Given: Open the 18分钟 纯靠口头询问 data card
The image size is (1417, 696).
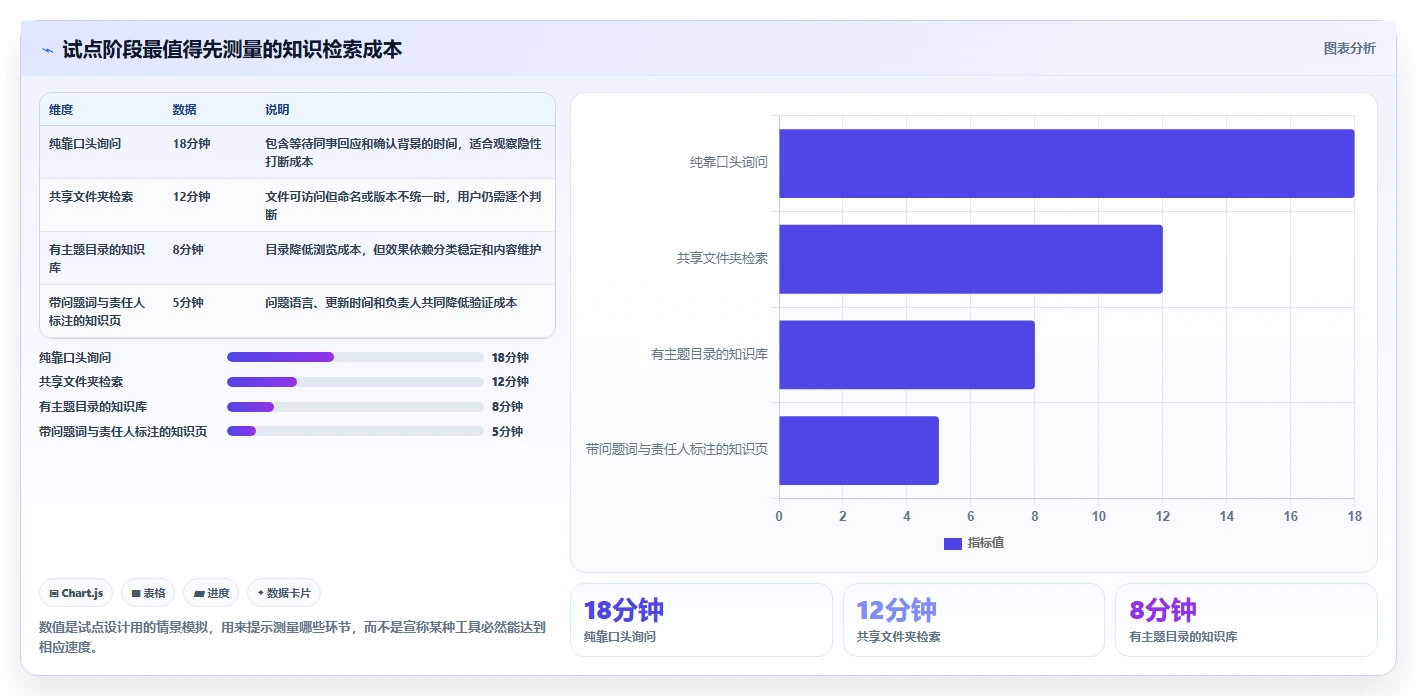Looking at the screenshot, I should (x=701, y=620).
